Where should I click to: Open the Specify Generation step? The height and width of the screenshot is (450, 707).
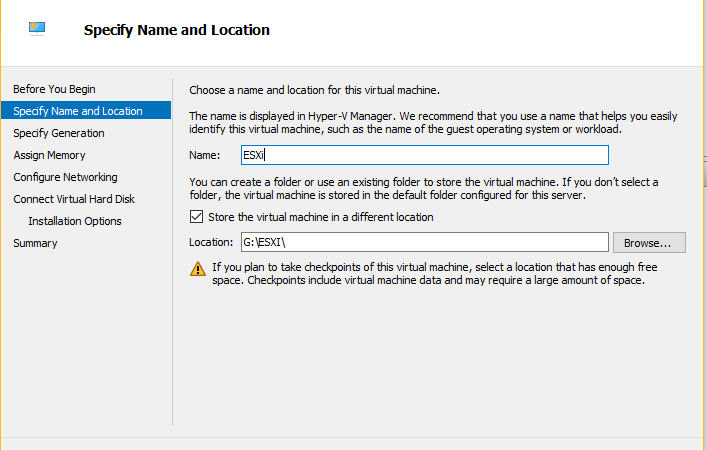pyautogui.click(x=59, y=133)
